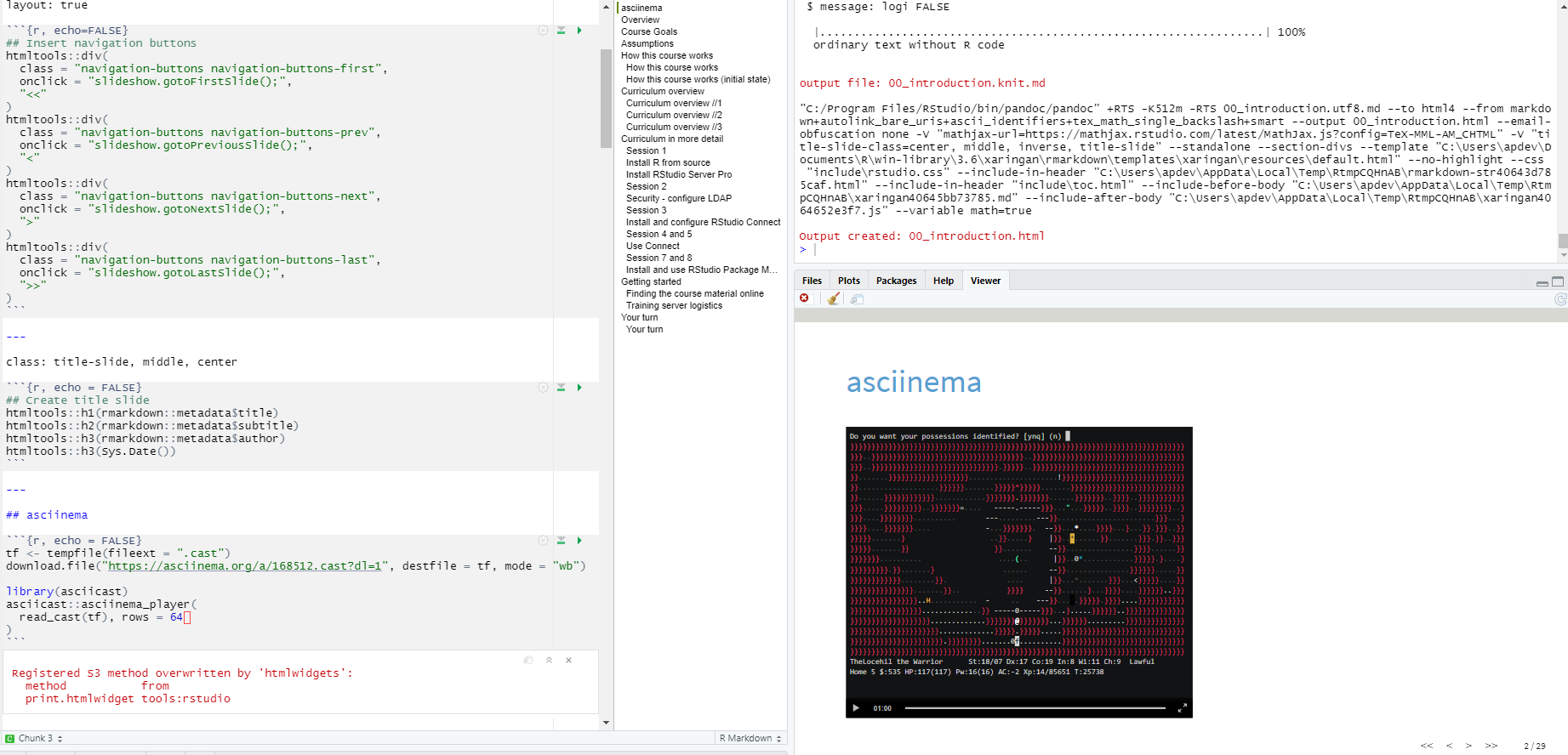The image size is (1568, 755).
Task: Click the slide counter 2 / 29
Action: (x=1535, y=746)
